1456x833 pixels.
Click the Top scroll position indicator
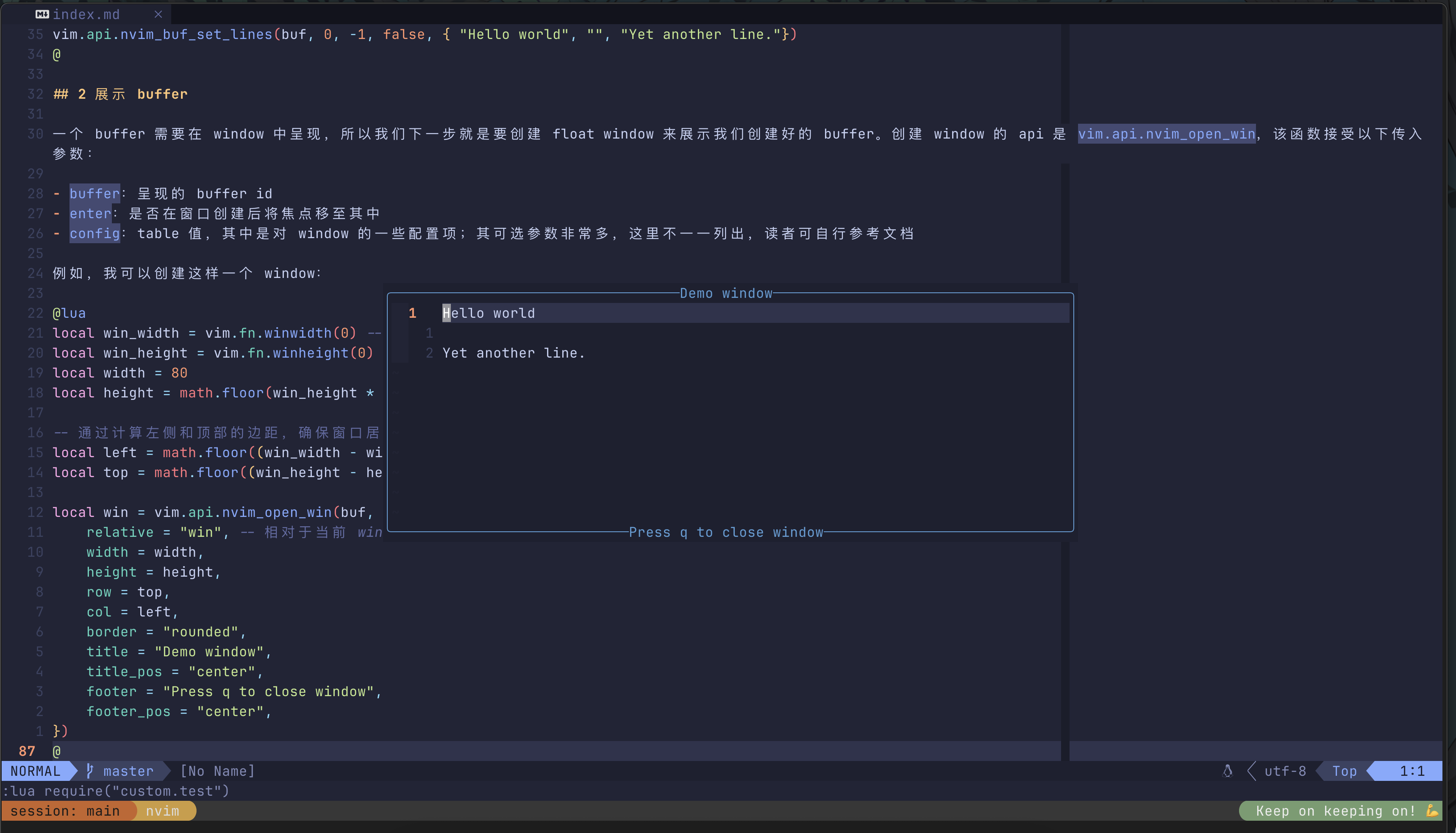click(x=1345, y=771)
